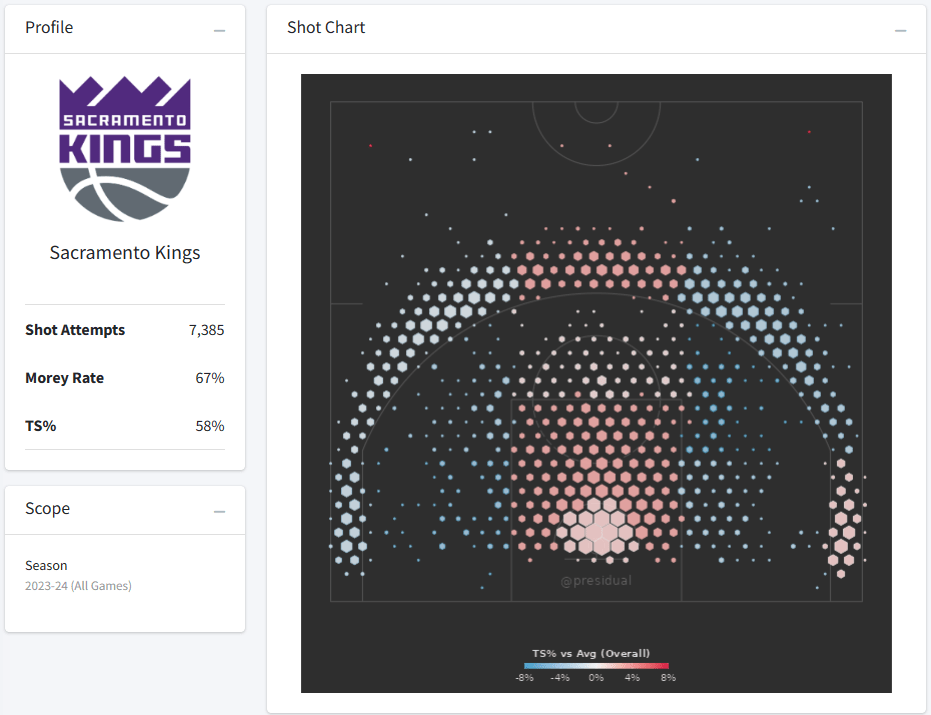This screenshot has width=931, height=715.
Task: Click the -8% legend label
Action: pyautogui.click(x=523, y=678)
